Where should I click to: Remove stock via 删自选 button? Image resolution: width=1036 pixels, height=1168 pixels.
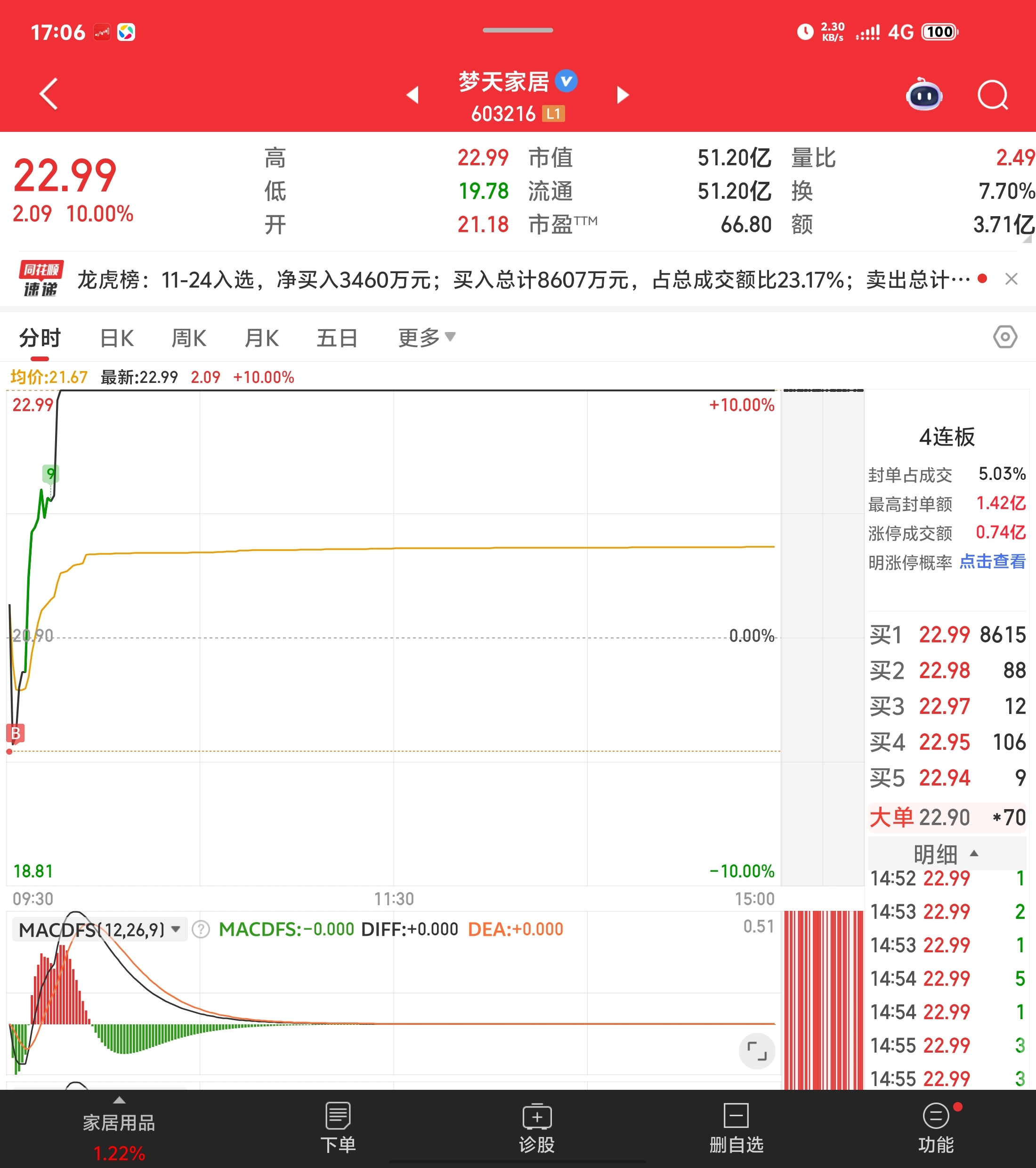pyautogui.click(x=736, y=1127)
